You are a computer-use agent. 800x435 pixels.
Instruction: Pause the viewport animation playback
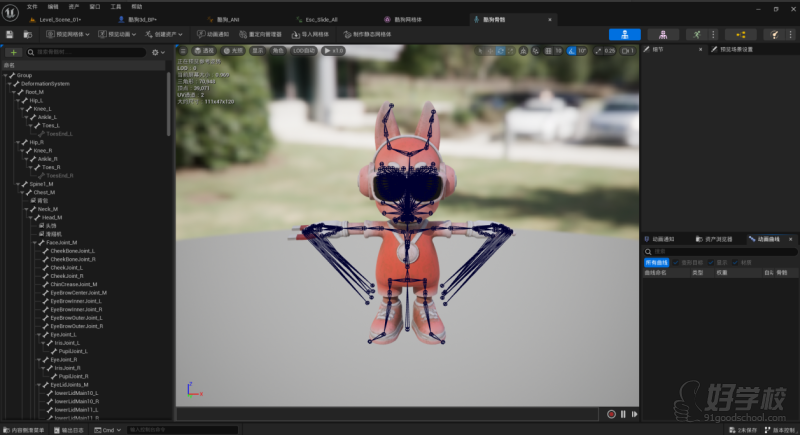pos(623,414)
